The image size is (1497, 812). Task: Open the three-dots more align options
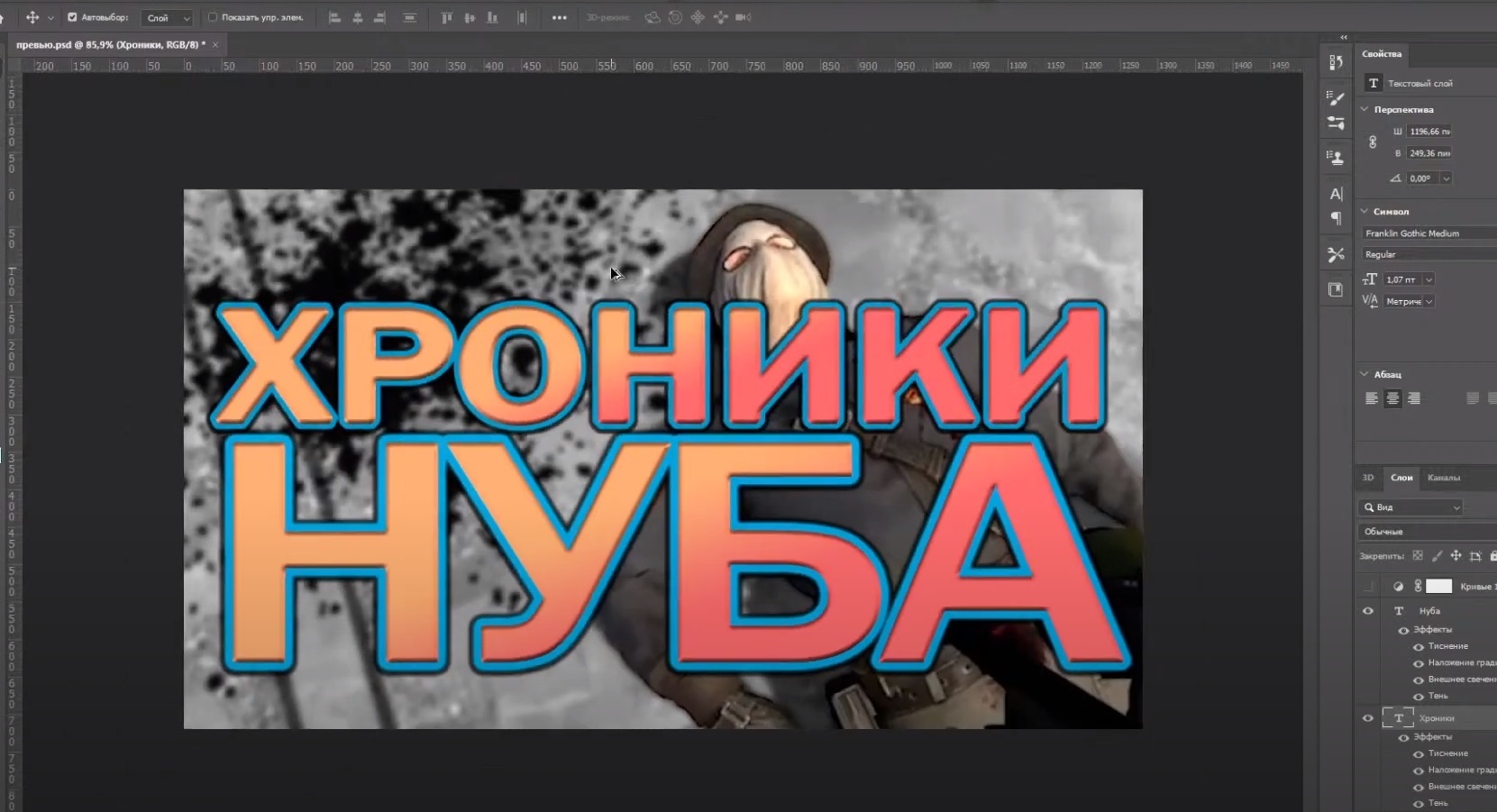click(x=560, y=17)
